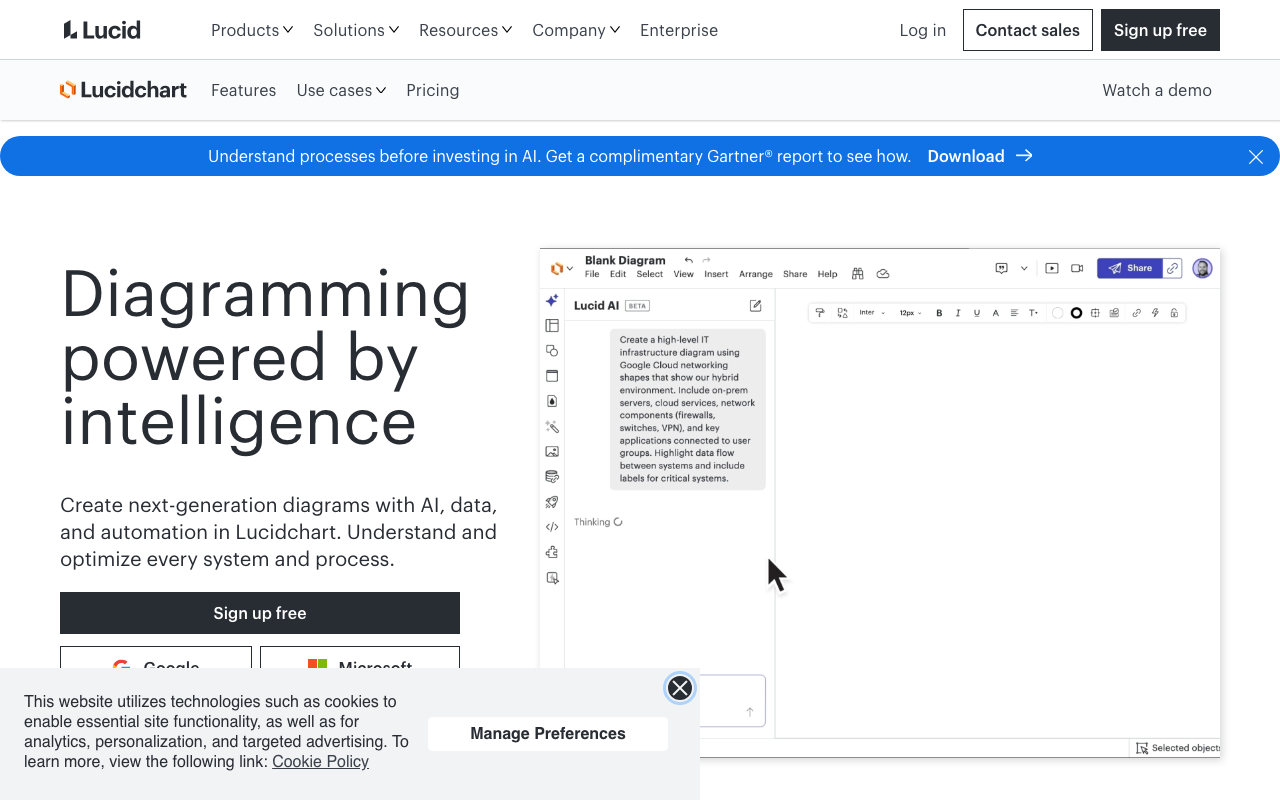
Task: Open the text options T dropdown
Action: [x=1034, y=313]
